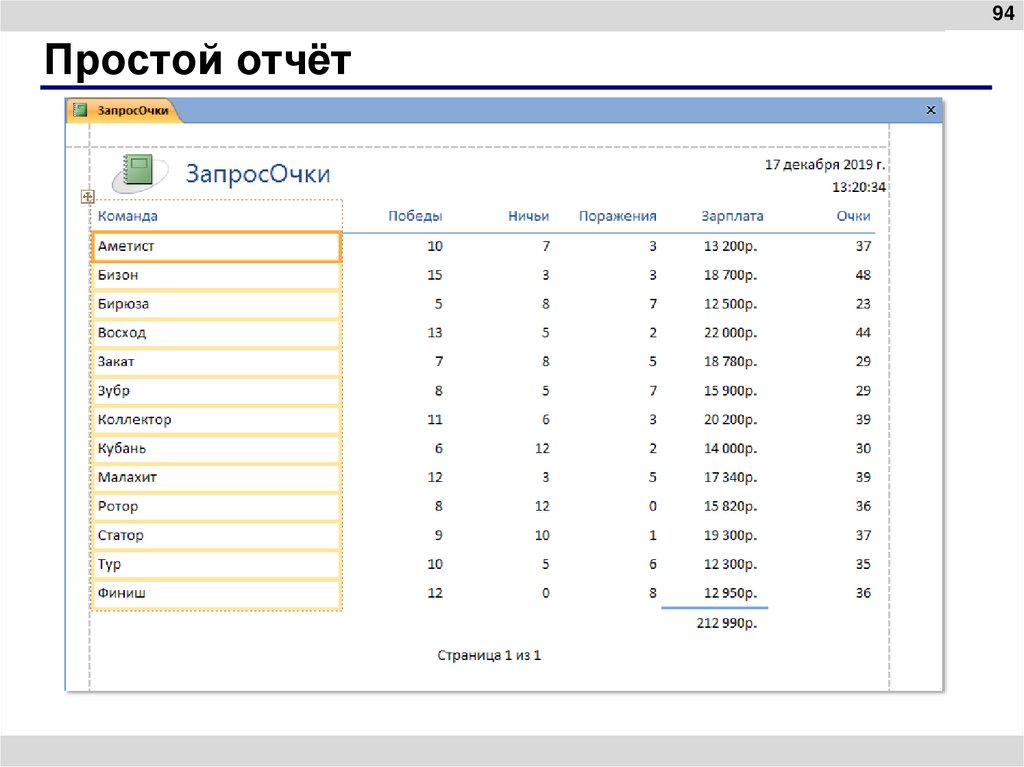The width and height of the screenshot is (1024, 767).
Task: Click the date label 17 декабря 2019 г.
Action: click(825, 165)
